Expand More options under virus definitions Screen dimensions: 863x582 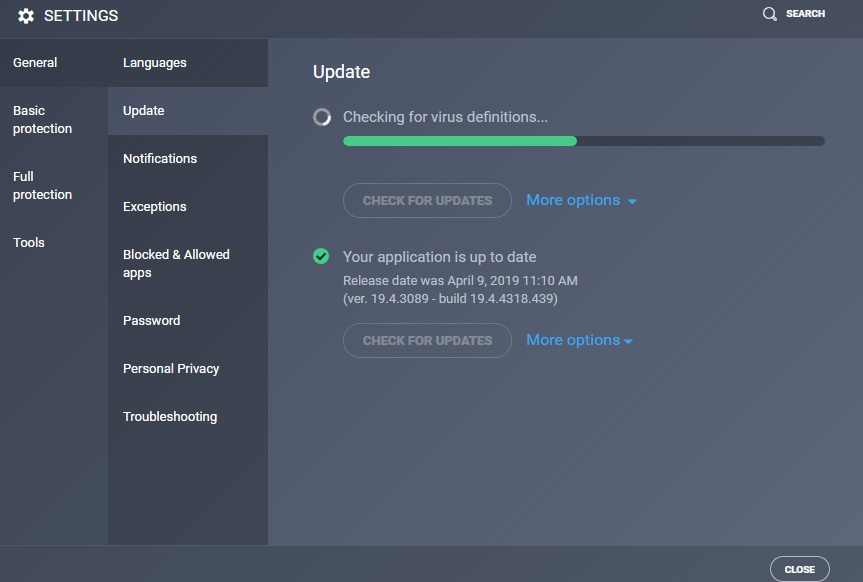(x=581, y=200)
